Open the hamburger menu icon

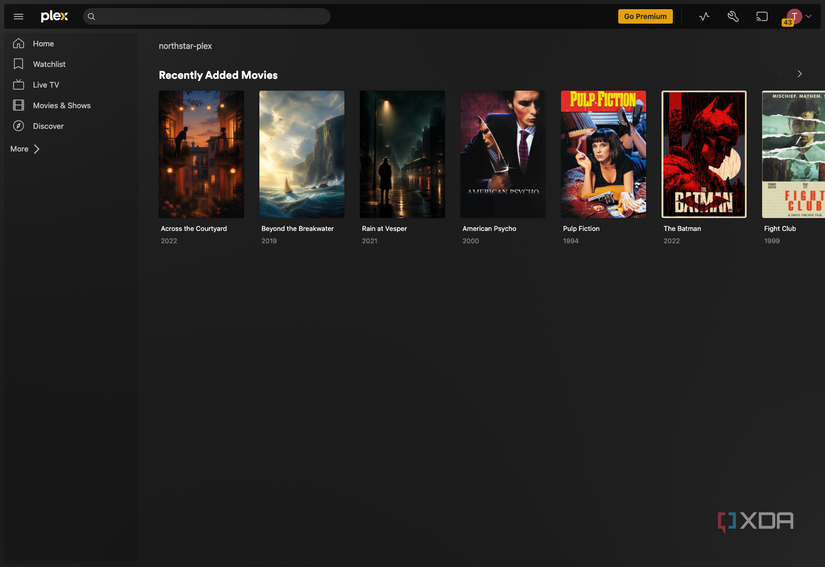tap(18, 16)
